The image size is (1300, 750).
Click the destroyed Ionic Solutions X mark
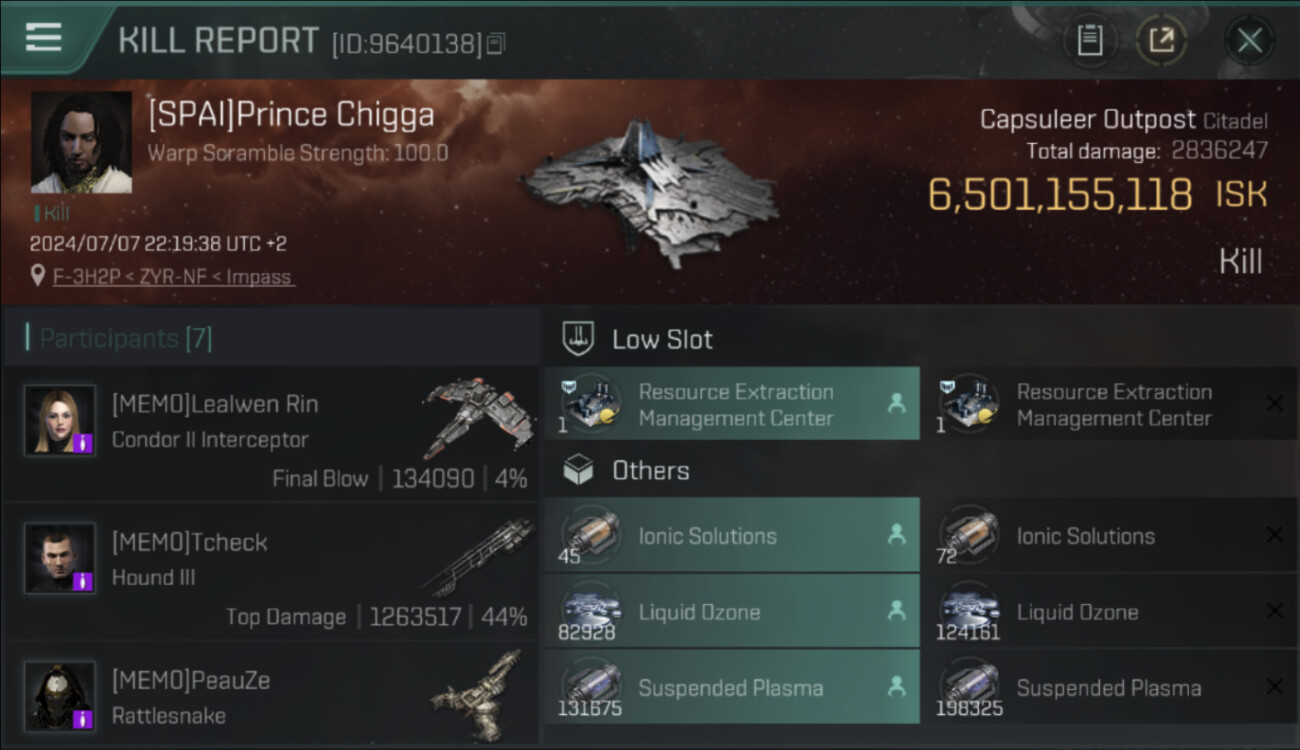click(1274, 535)
